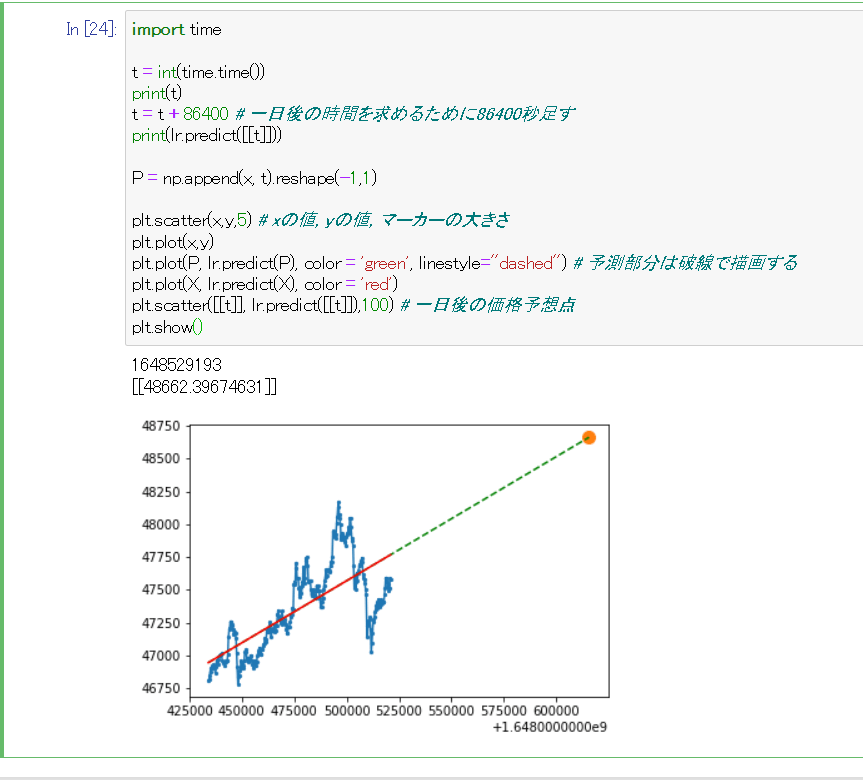Click the y-axis label 48000
The image size is (863, 780).
point(161,525)
